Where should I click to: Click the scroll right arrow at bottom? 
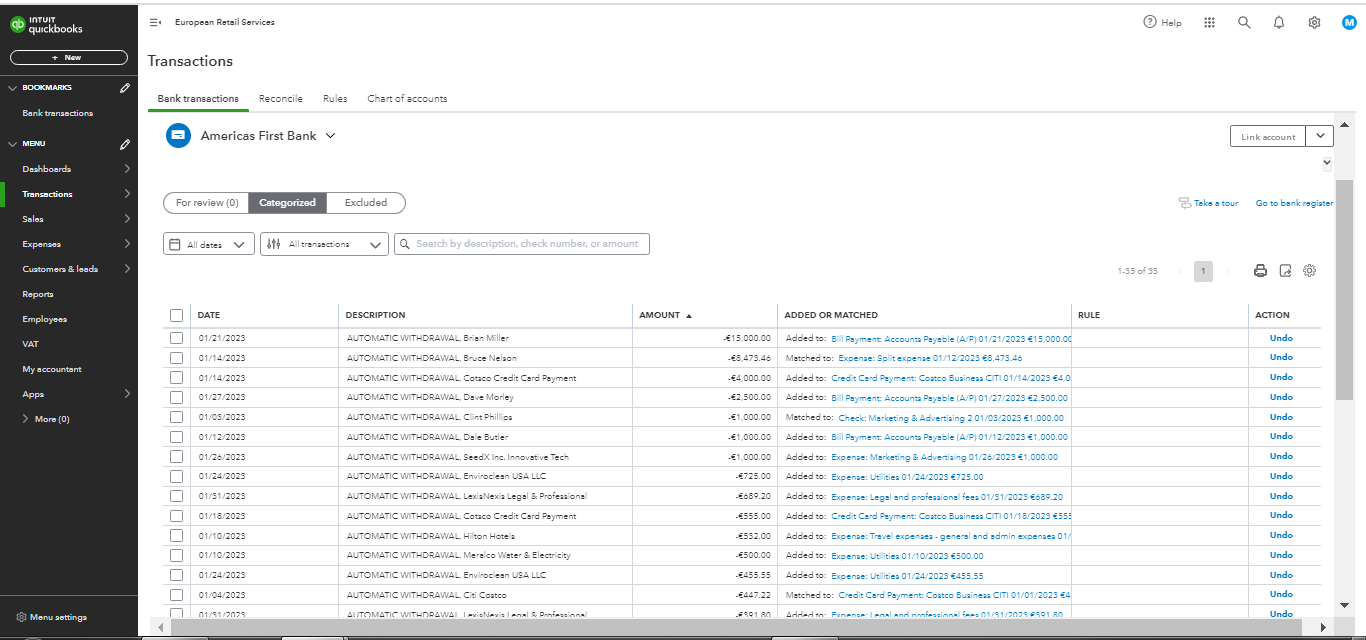point(1323,627)
